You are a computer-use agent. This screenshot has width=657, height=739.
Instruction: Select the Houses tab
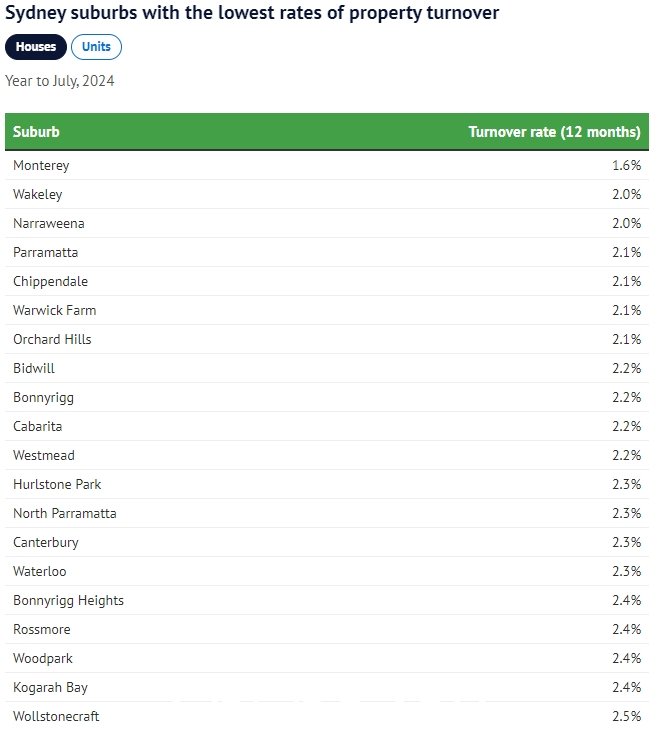pyautogui.click(x=36, y=47)
